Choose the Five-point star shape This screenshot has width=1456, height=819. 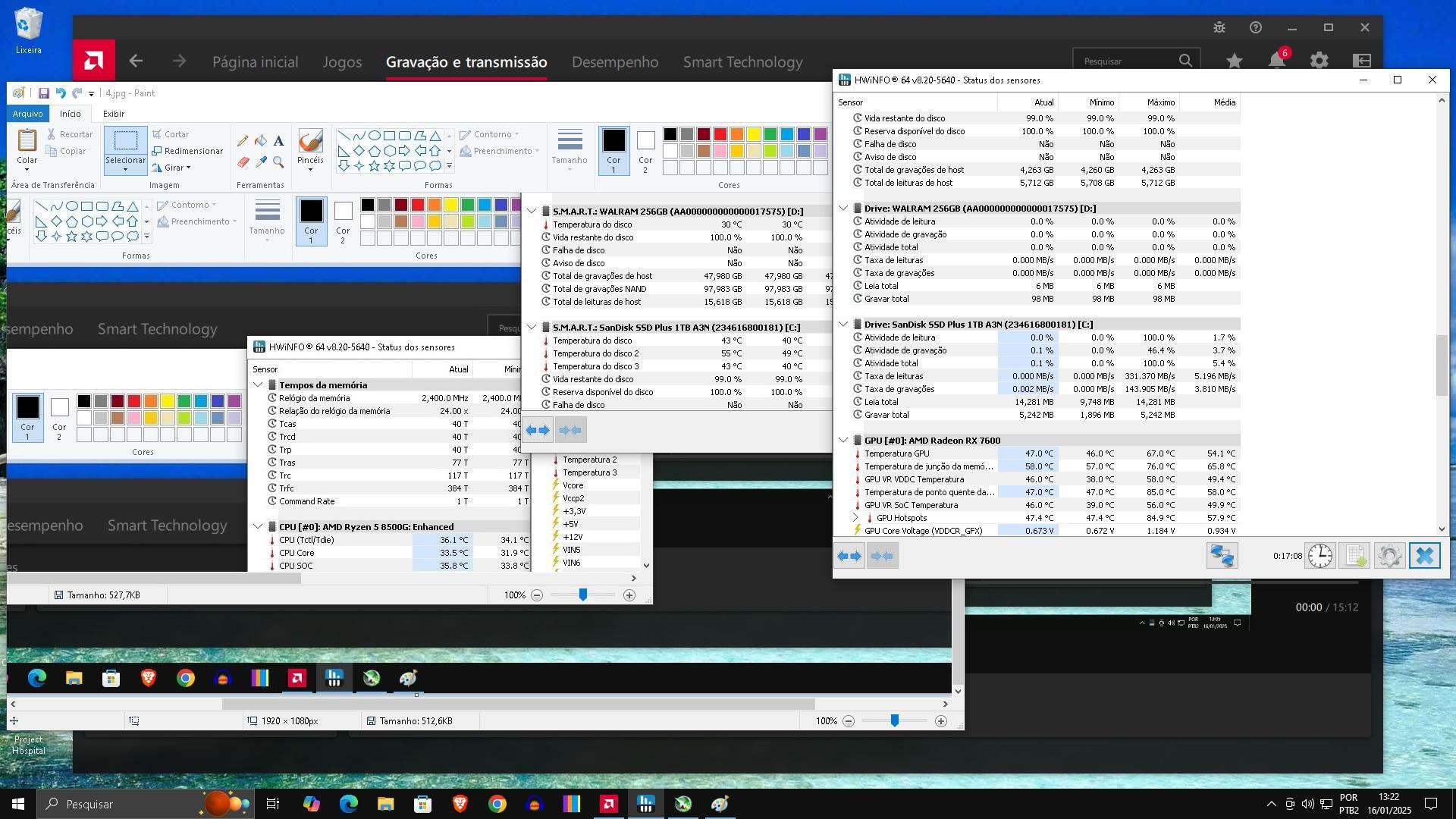click(374, 165)
